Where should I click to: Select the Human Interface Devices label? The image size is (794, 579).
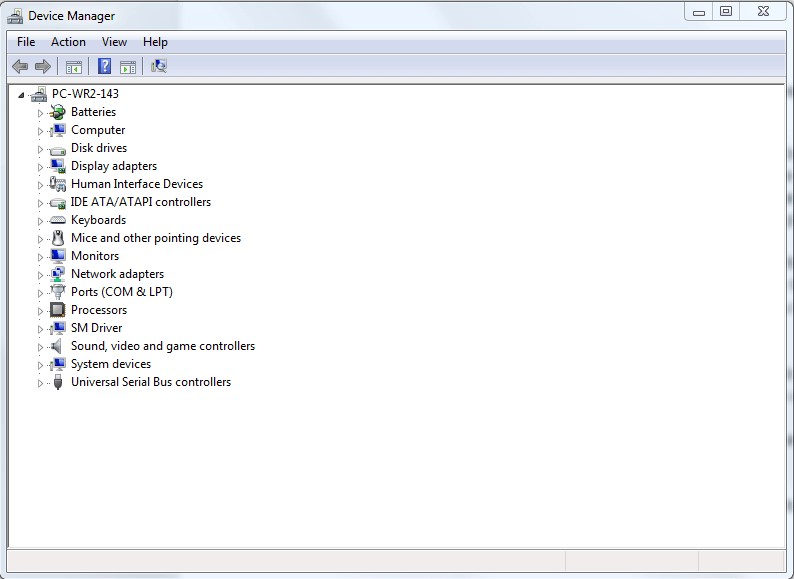pyautogui.click(x=137, y=184)
